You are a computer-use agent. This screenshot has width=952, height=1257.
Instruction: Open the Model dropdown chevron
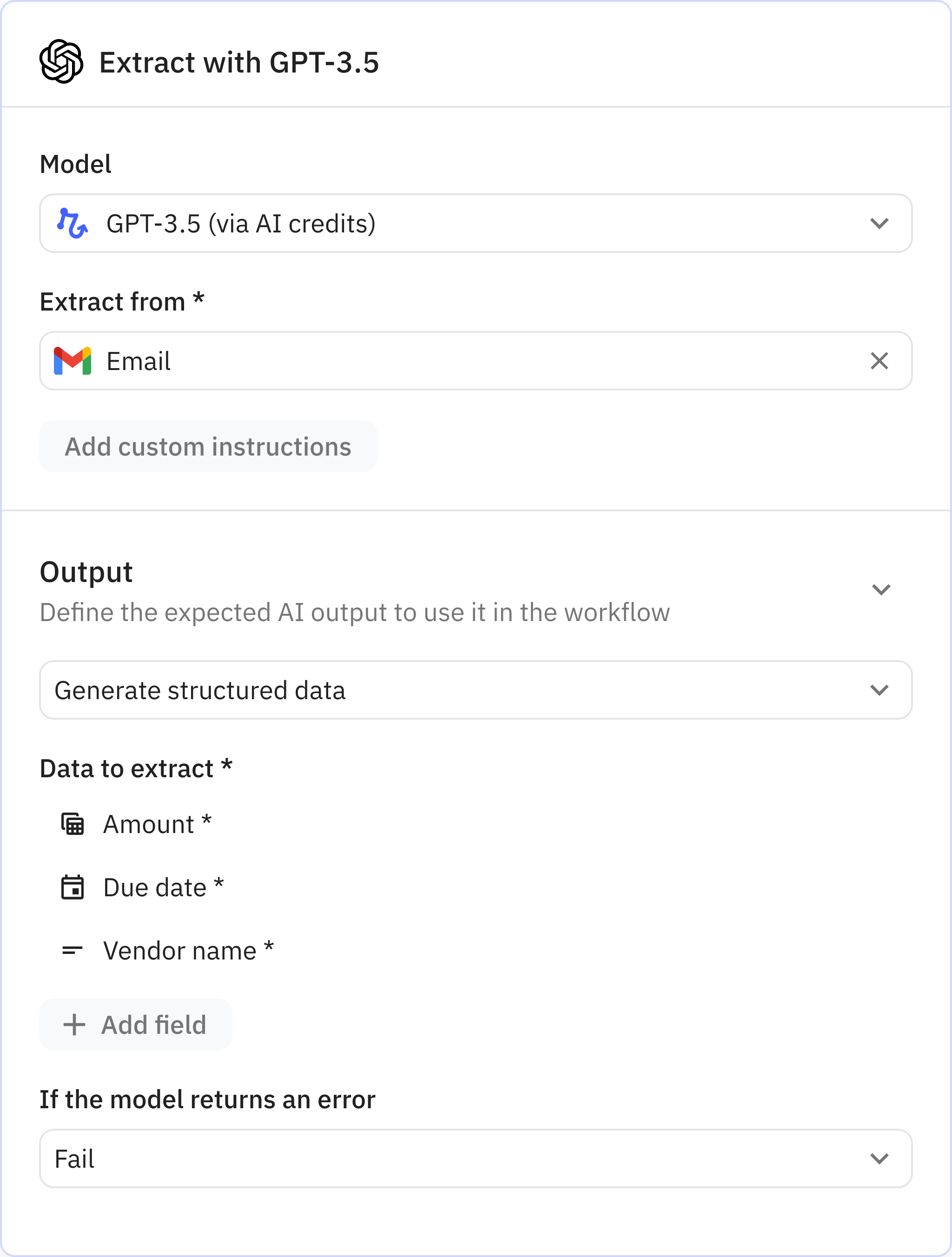coord(879,223)
